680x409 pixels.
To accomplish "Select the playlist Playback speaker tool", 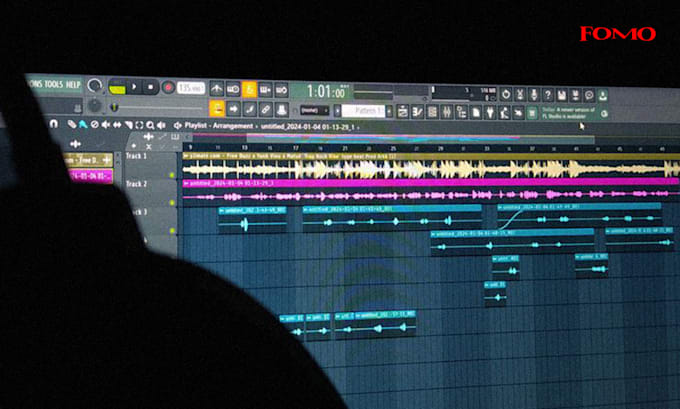I will (161, 126).
